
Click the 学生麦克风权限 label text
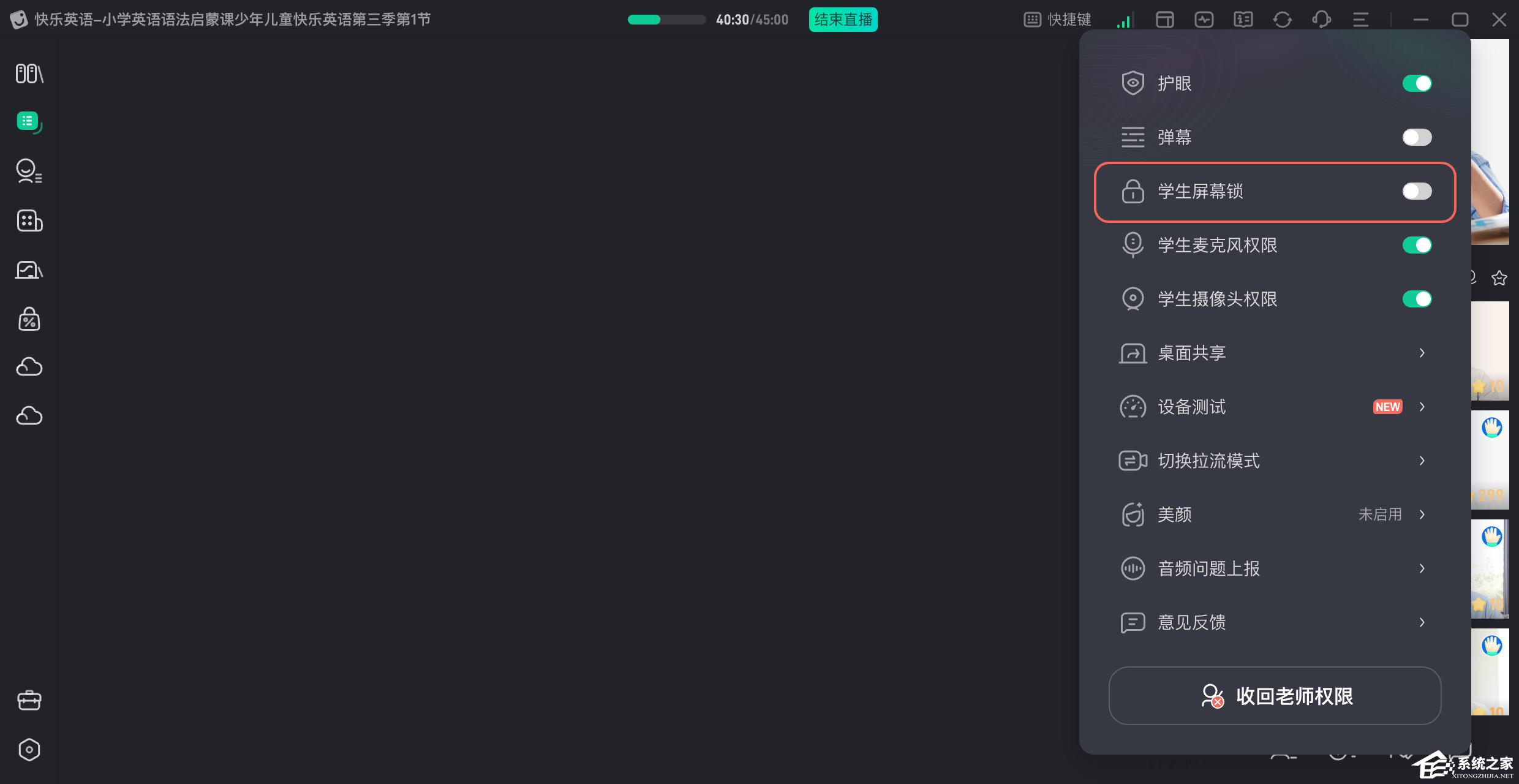pos(1217,245)
